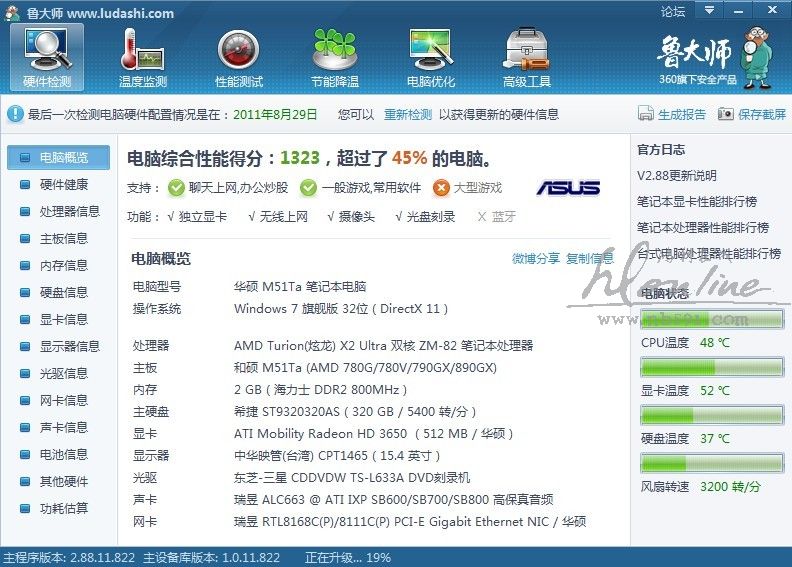792x567 pixels.
Task: Click the 重新检测 link
Action: coord(408,115)
